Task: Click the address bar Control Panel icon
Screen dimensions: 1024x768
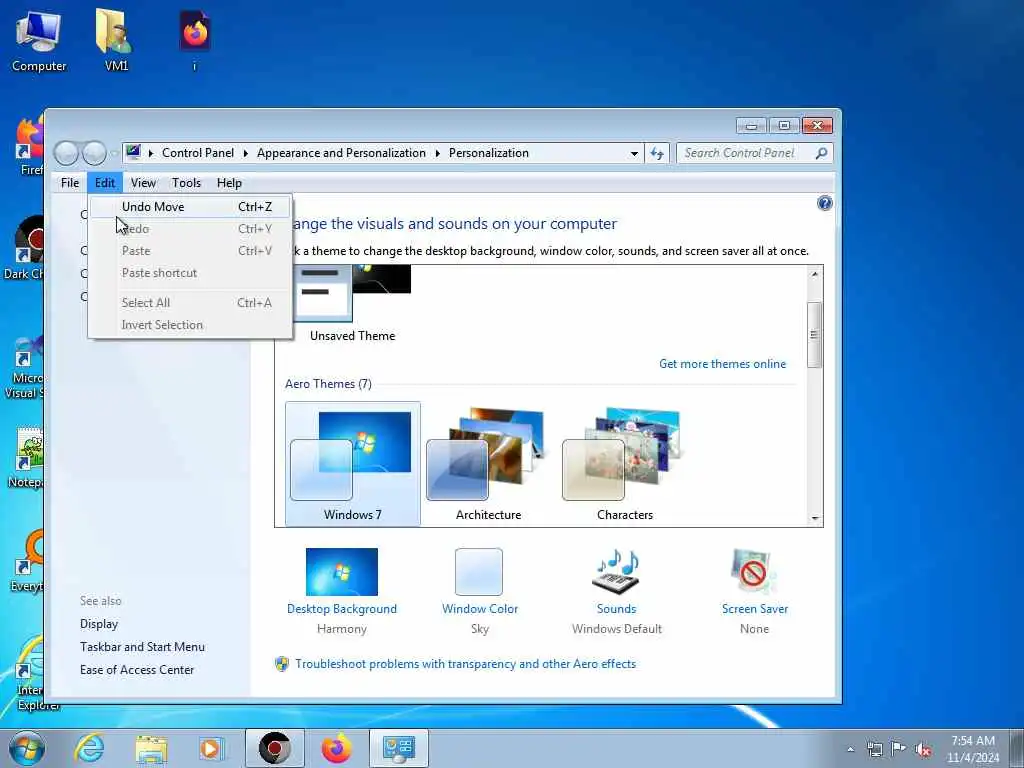Action: [133, 152]
